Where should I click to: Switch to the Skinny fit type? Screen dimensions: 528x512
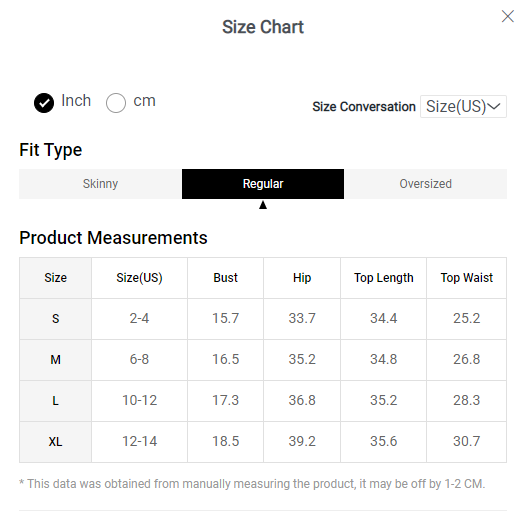(100, 184)
